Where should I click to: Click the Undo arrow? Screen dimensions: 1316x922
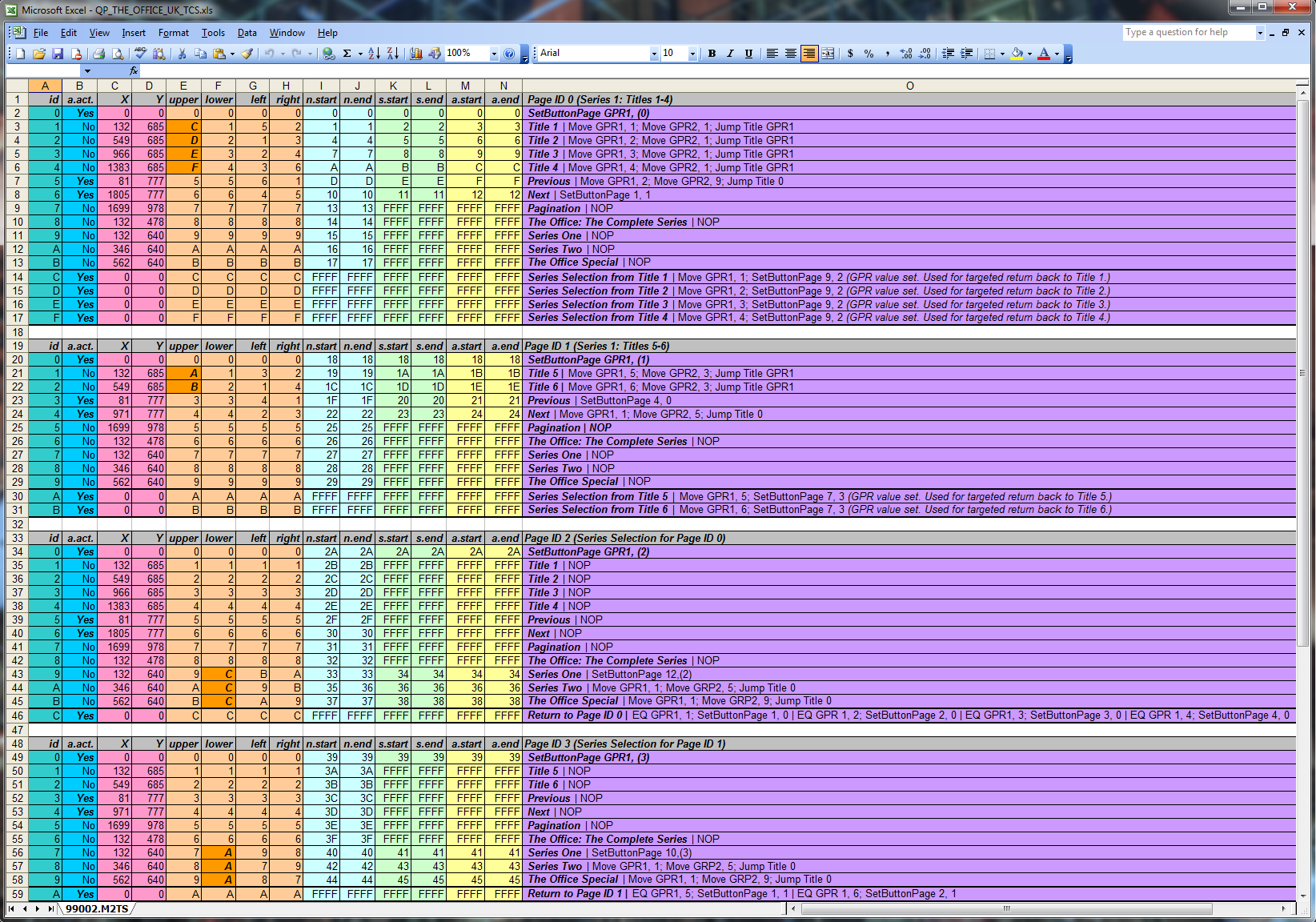point(270,54)
